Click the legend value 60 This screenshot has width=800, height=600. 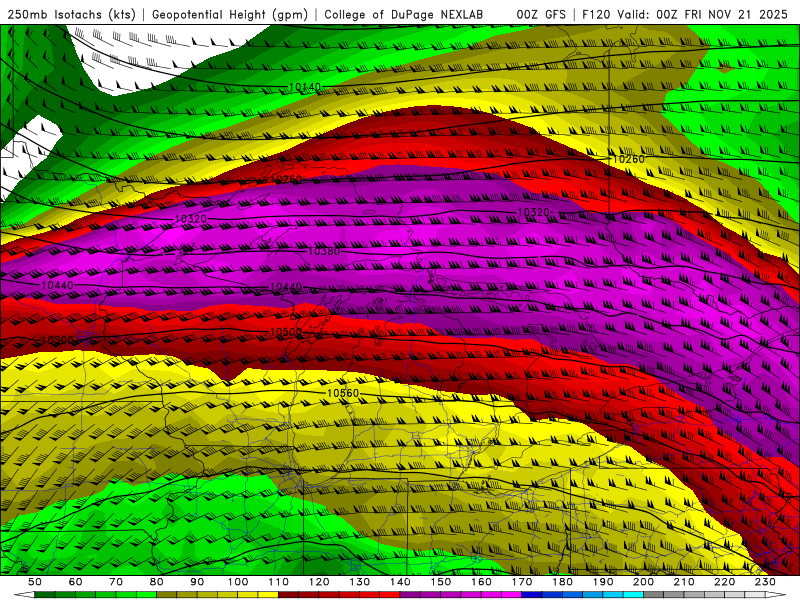click(x=75, y=582)
